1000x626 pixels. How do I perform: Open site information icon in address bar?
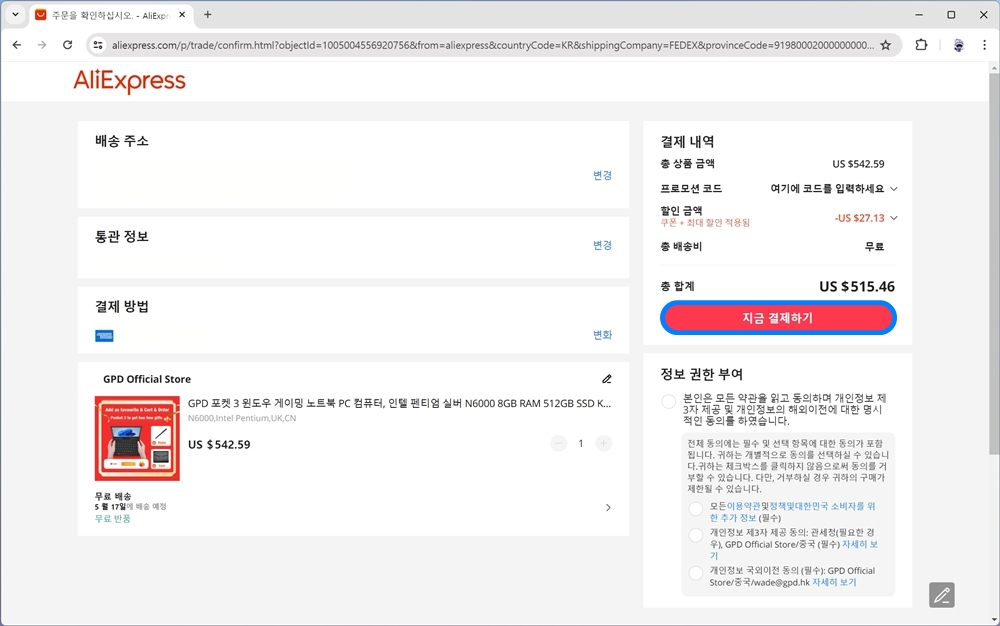98,45
